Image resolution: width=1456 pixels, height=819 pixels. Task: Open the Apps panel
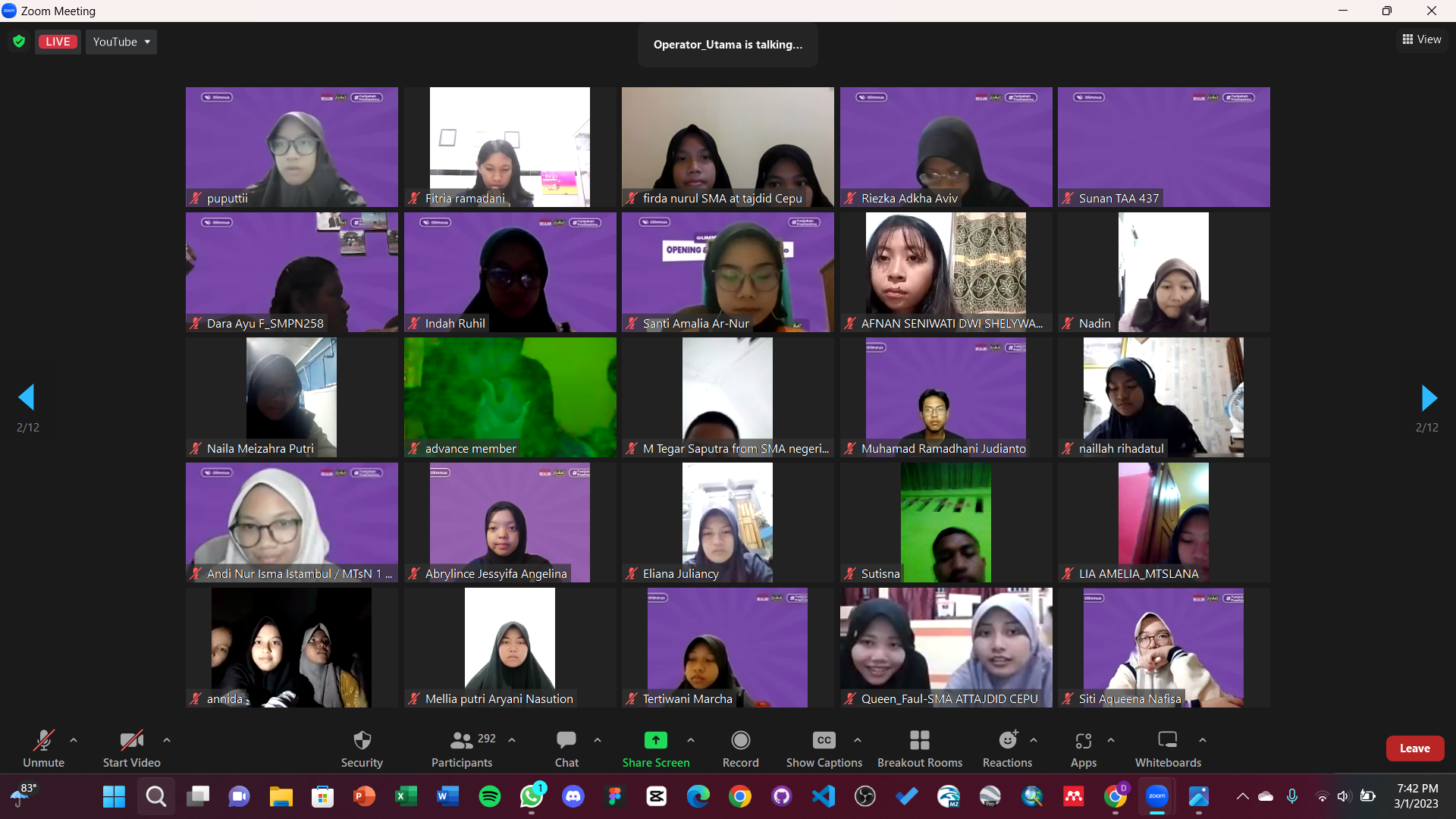1083,748
